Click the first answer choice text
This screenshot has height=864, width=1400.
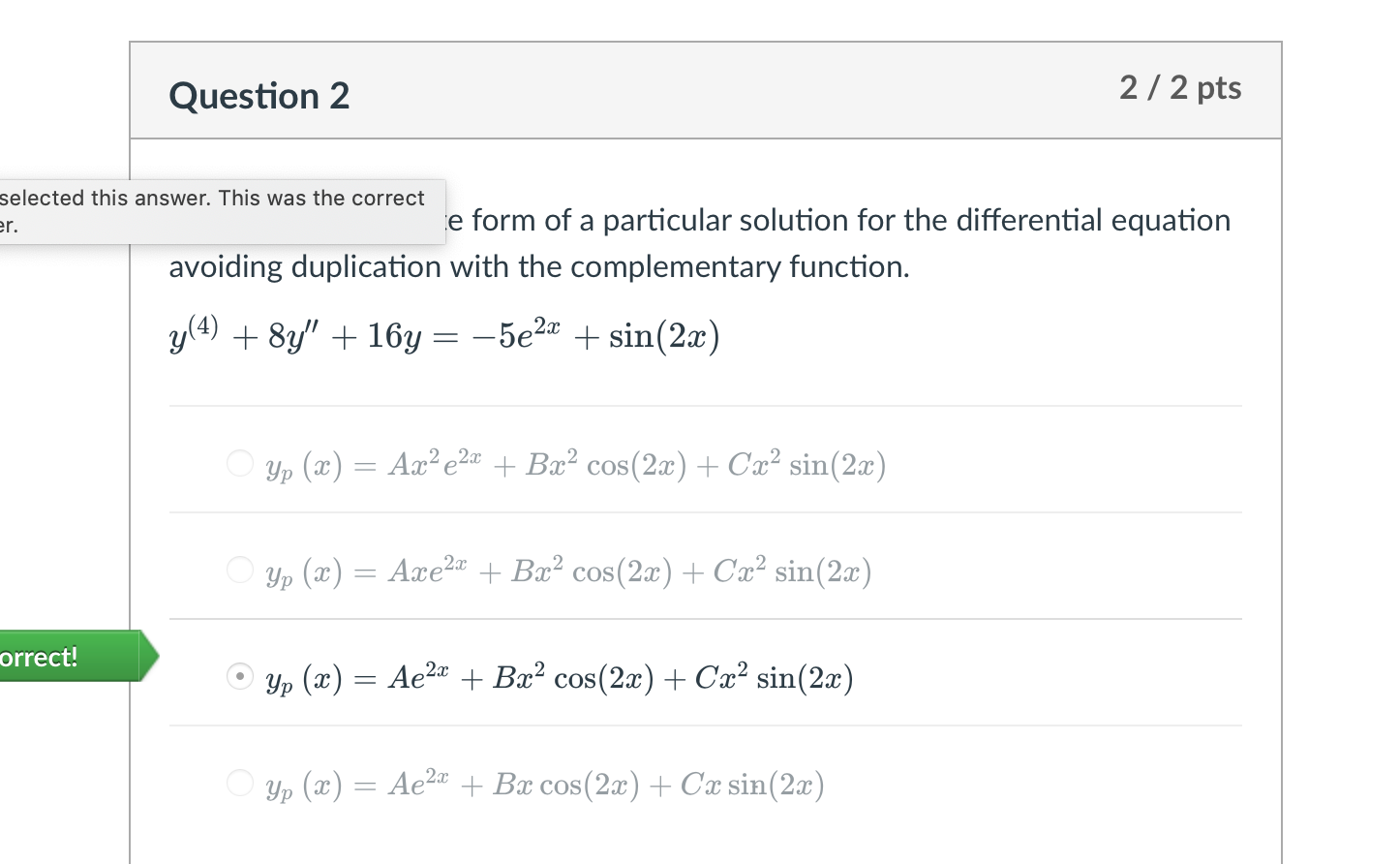[x=575, y=465]
